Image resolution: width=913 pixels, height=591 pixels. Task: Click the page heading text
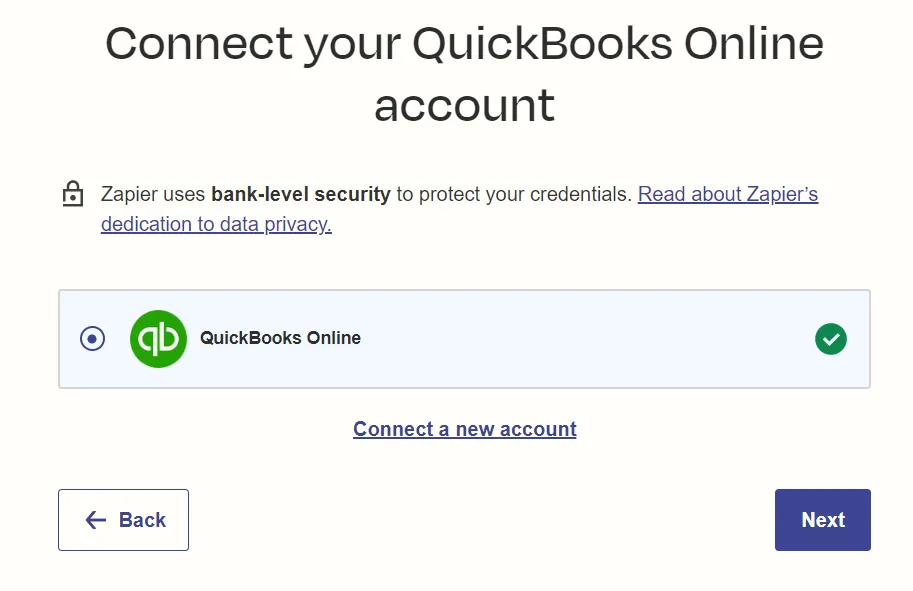coord(465,74)
